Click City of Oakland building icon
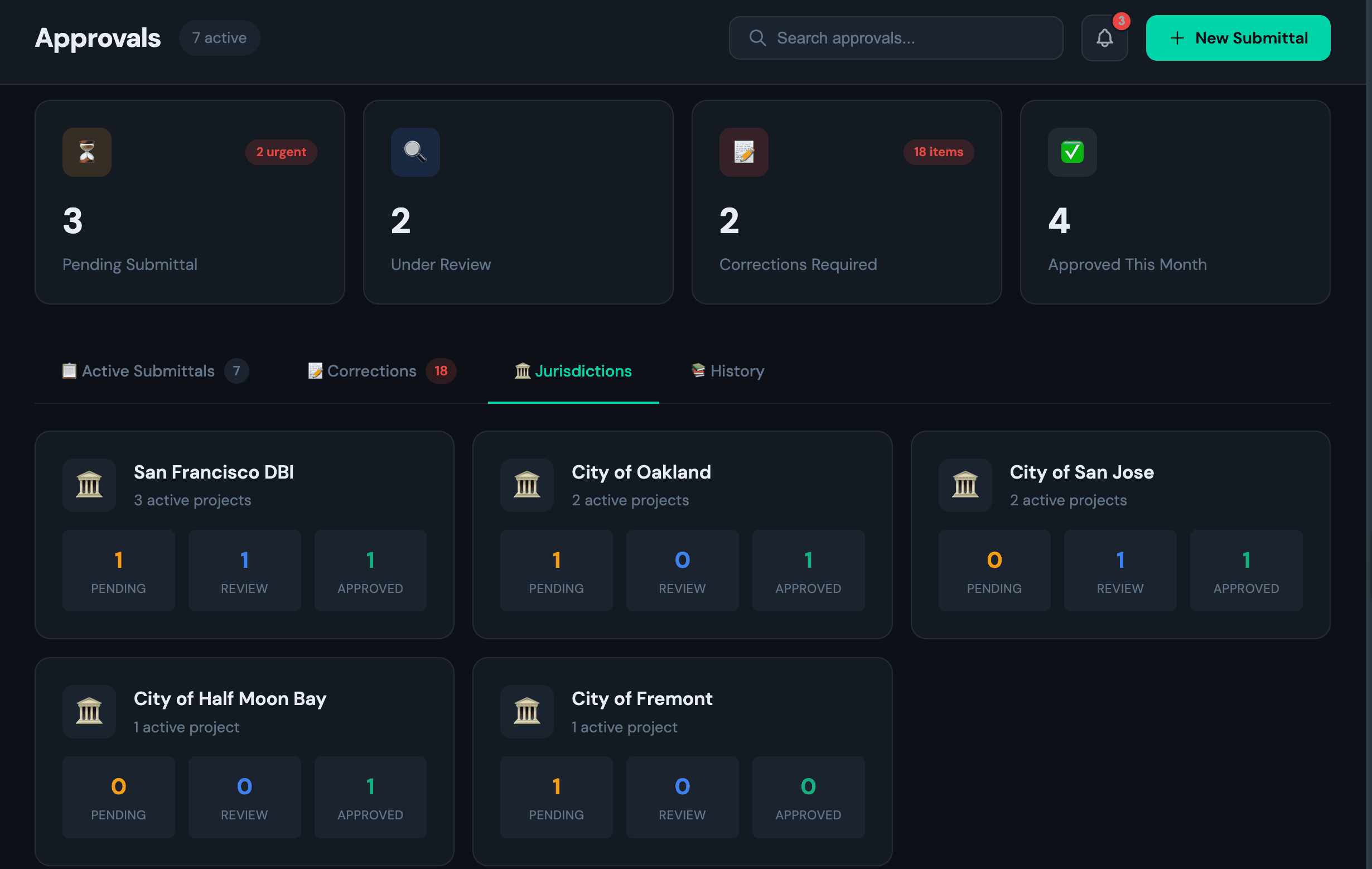The width and height of the screenshot is (1372, 869). click(x=526, y=485)
